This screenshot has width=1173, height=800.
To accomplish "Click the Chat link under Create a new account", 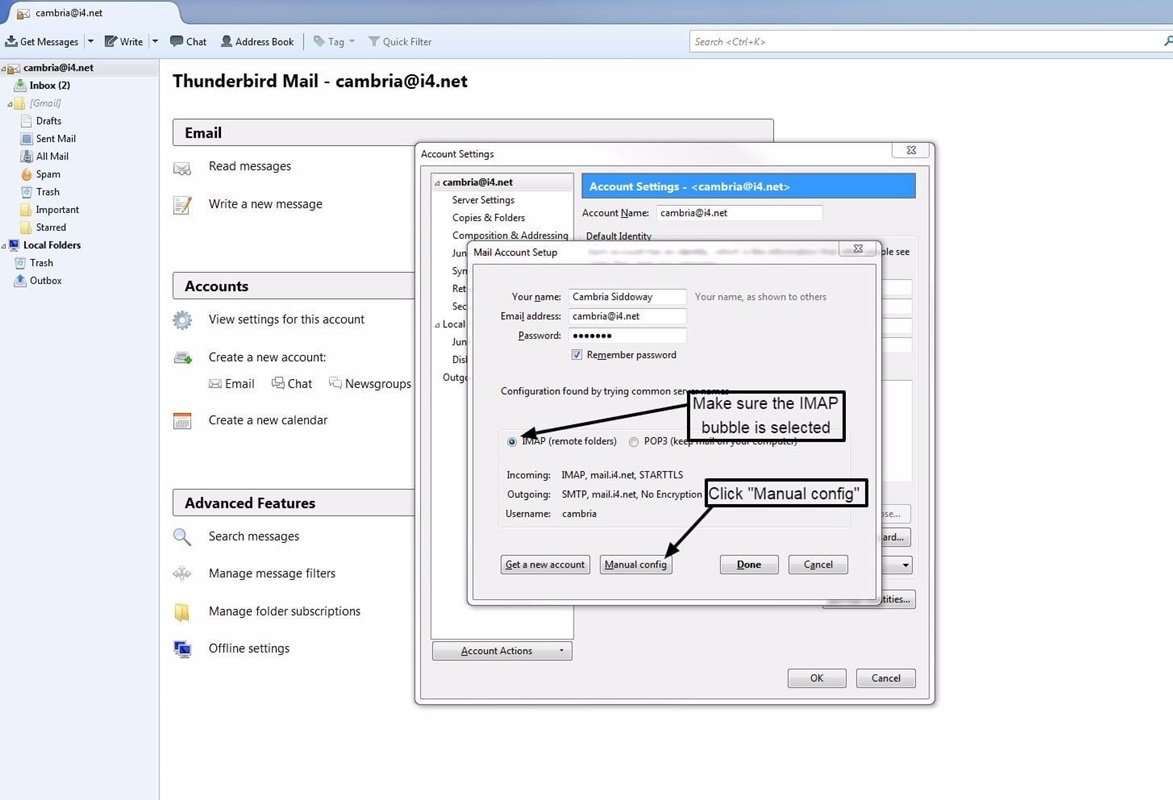I will point(292,384).
